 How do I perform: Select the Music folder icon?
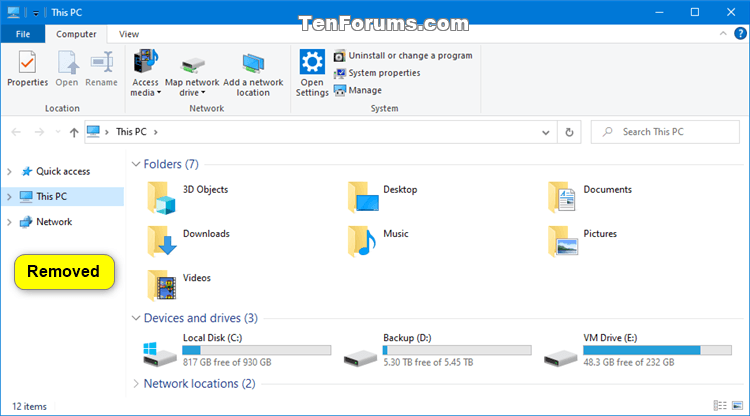click(x=362, y=241)
